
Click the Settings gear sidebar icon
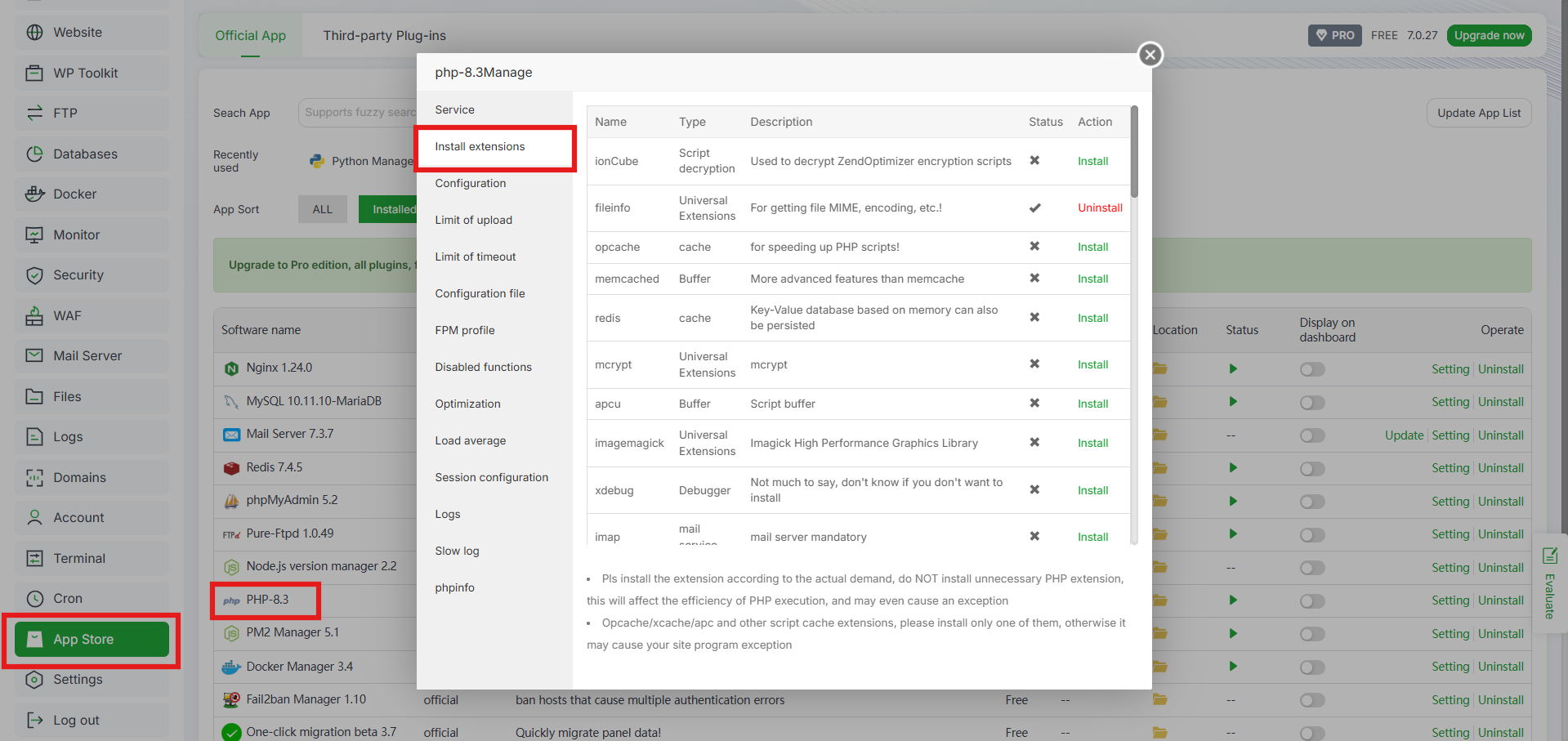pos(34,679)
